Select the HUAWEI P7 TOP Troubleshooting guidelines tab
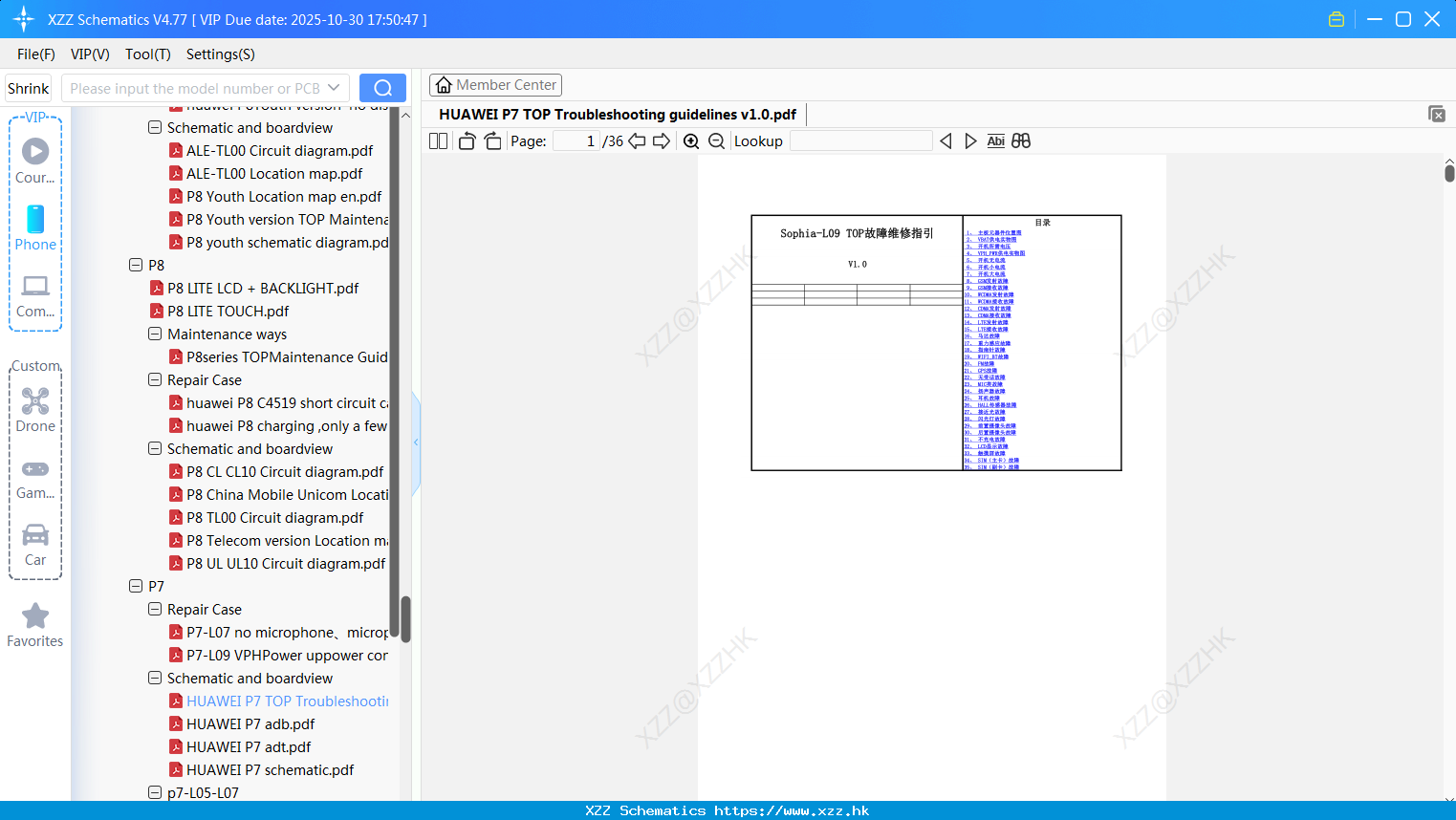This screenshot has height=820, width=1456. (x=618, y=115)
